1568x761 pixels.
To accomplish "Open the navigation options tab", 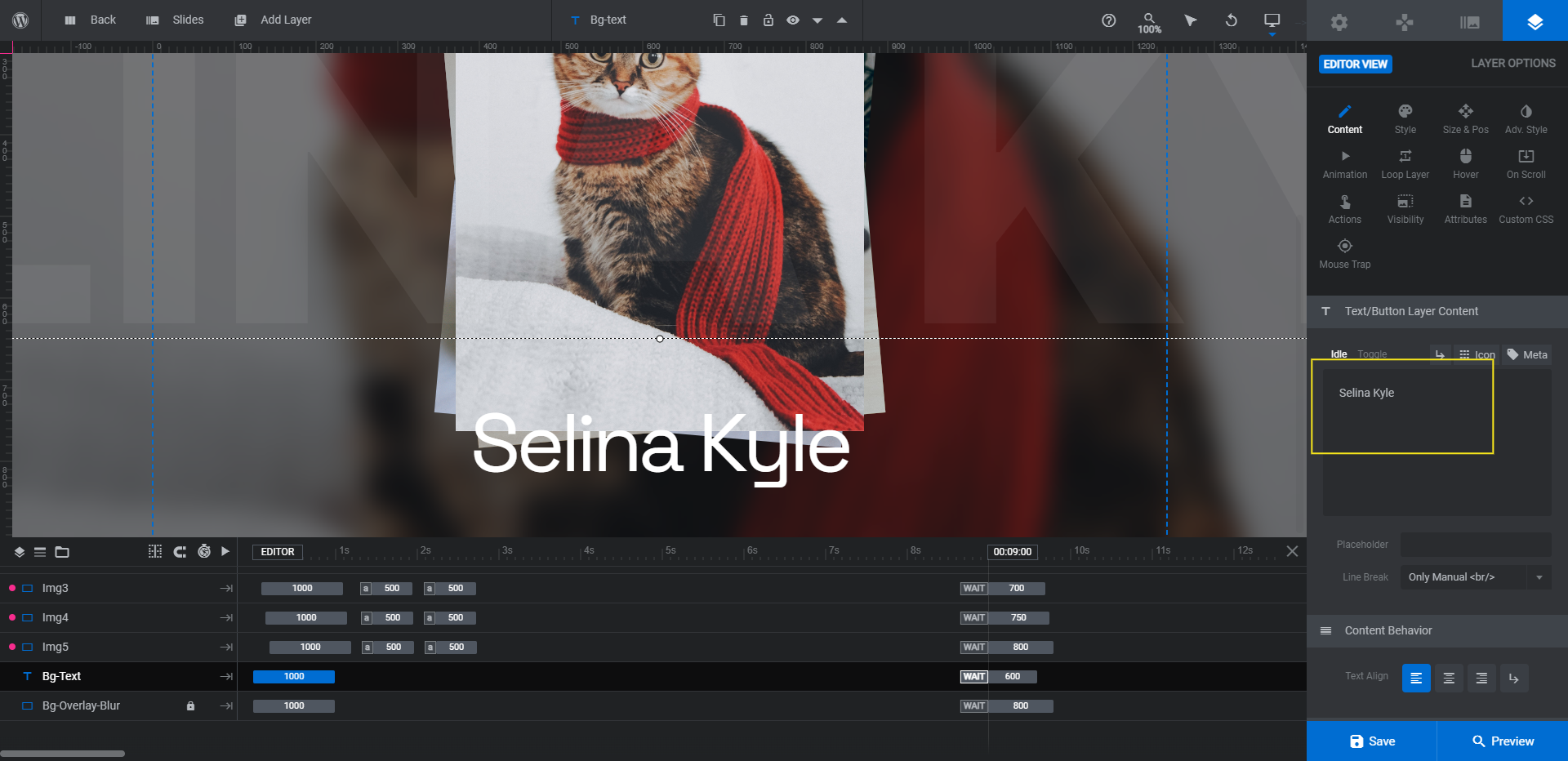I will 1405,22.
